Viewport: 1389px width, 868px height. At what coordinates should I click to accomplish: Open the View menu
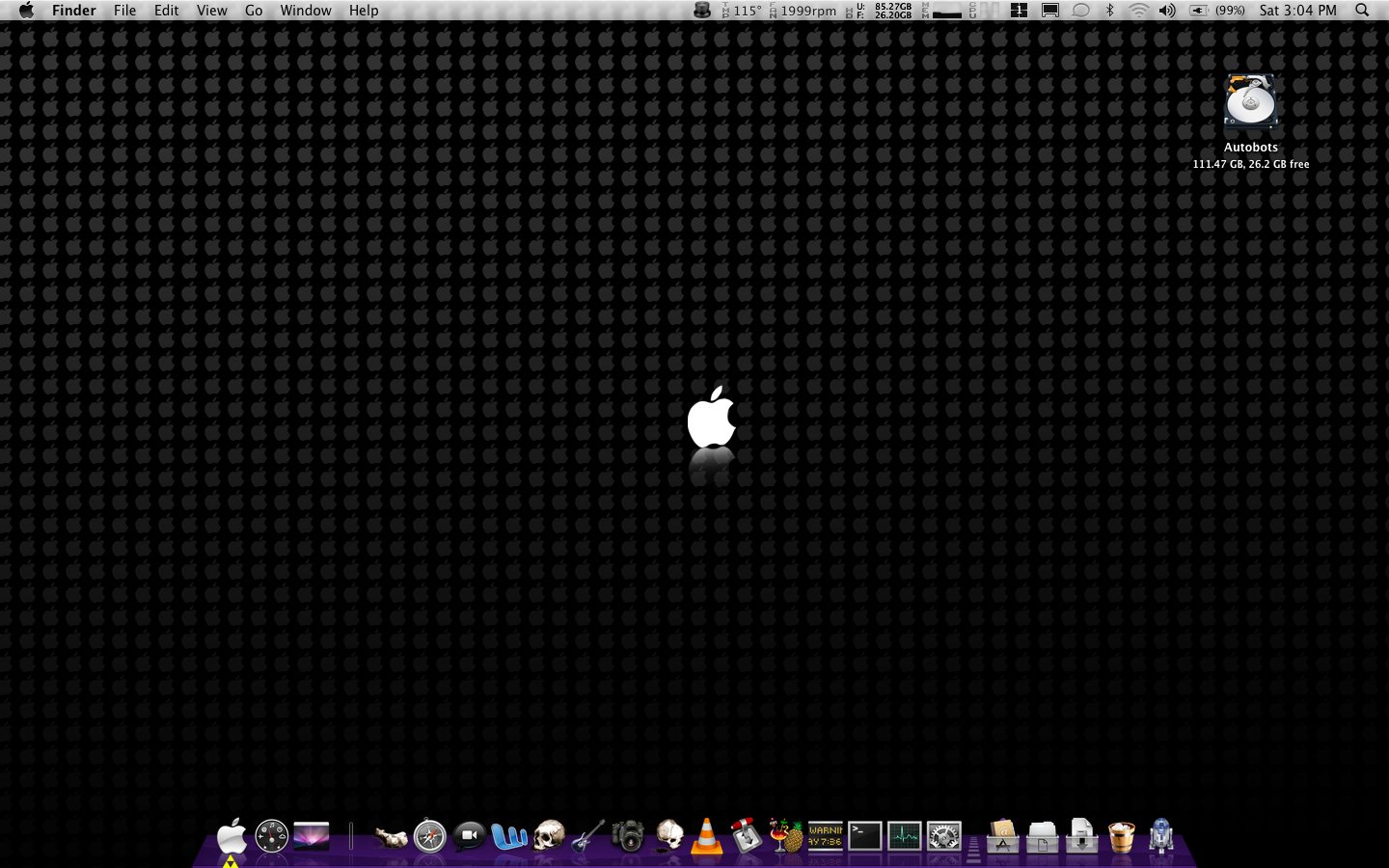click(211, 11)
